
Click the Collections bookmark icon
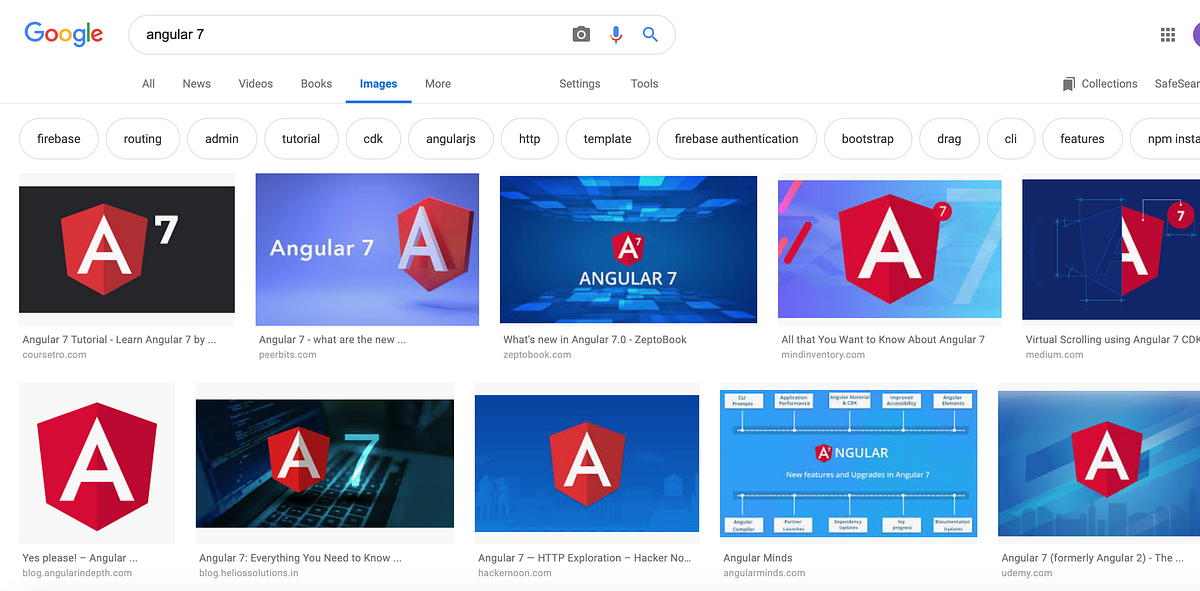pos(1067,83)
